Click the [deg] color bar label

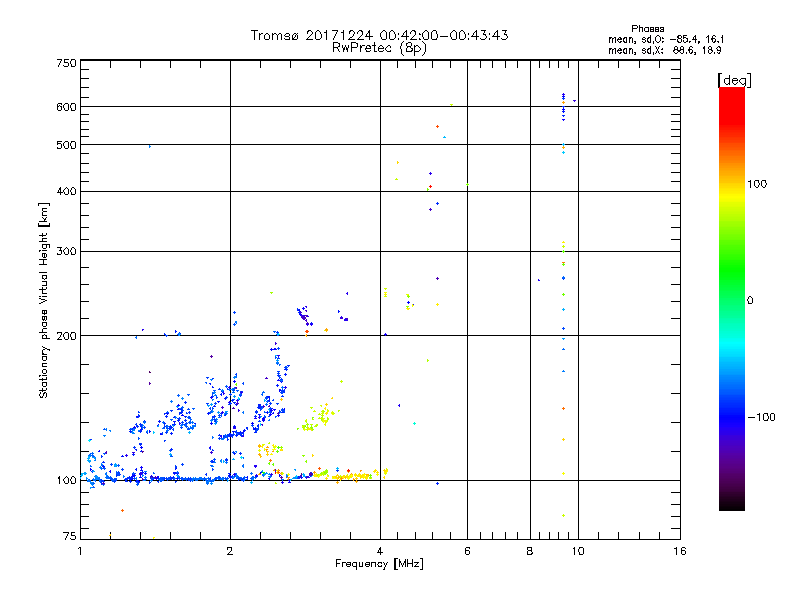pos(734,80)
